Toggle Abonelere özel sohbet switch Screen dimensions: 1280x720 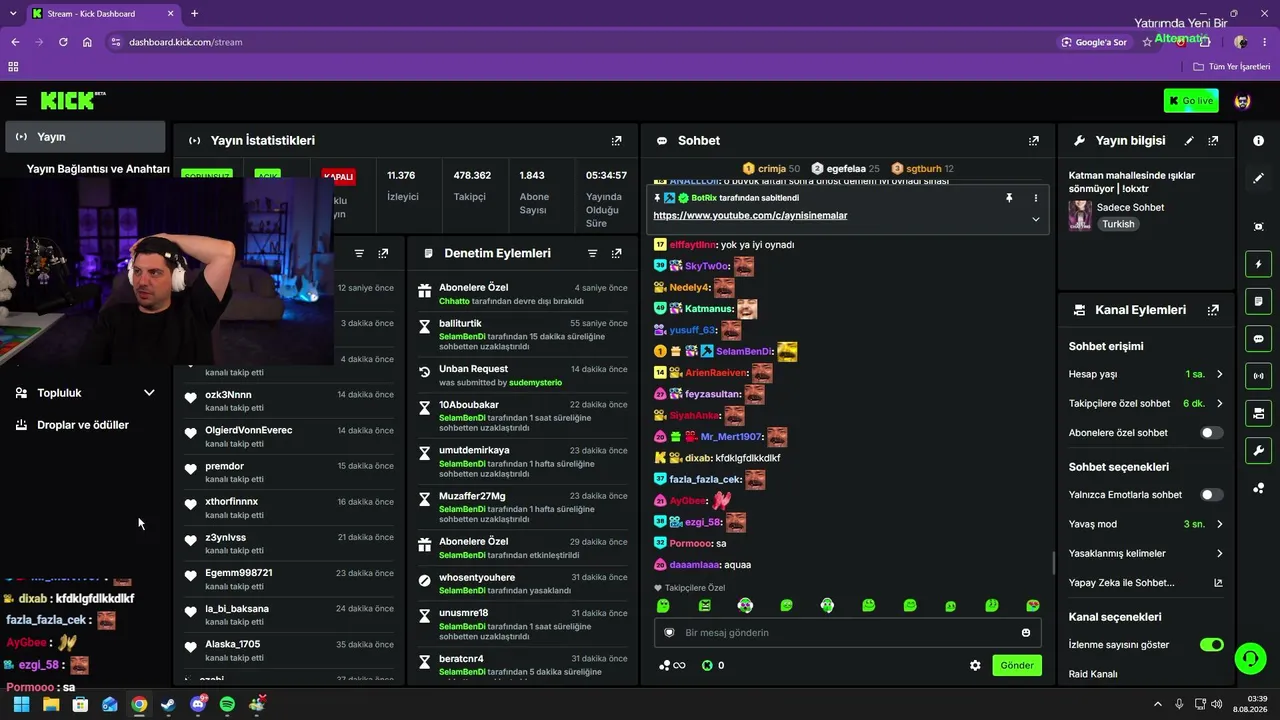pos(1212,433)
